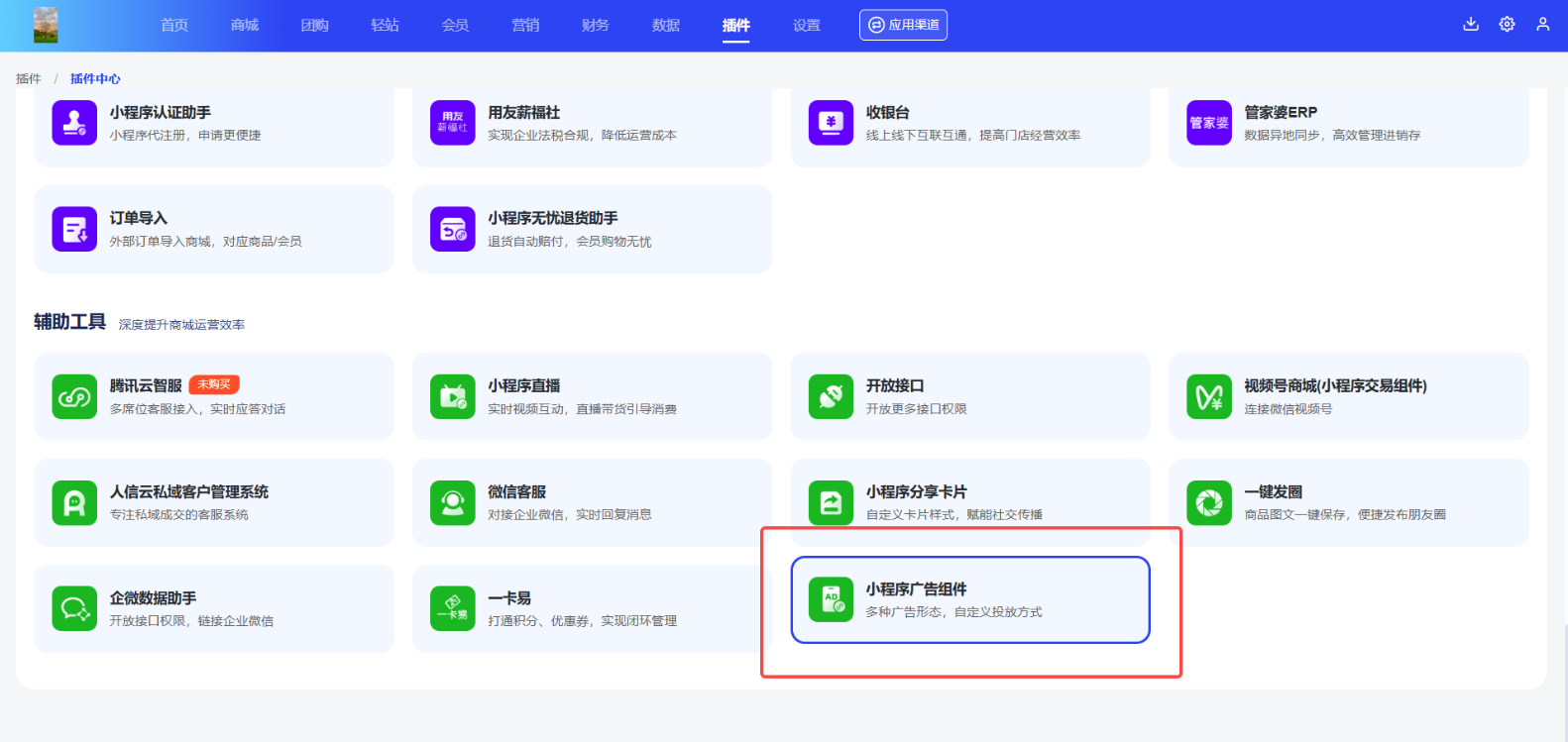Click the 订单导入 order import icon
Screen dimensions: 1568x742
pyautogui.click(x=74, y=229)
